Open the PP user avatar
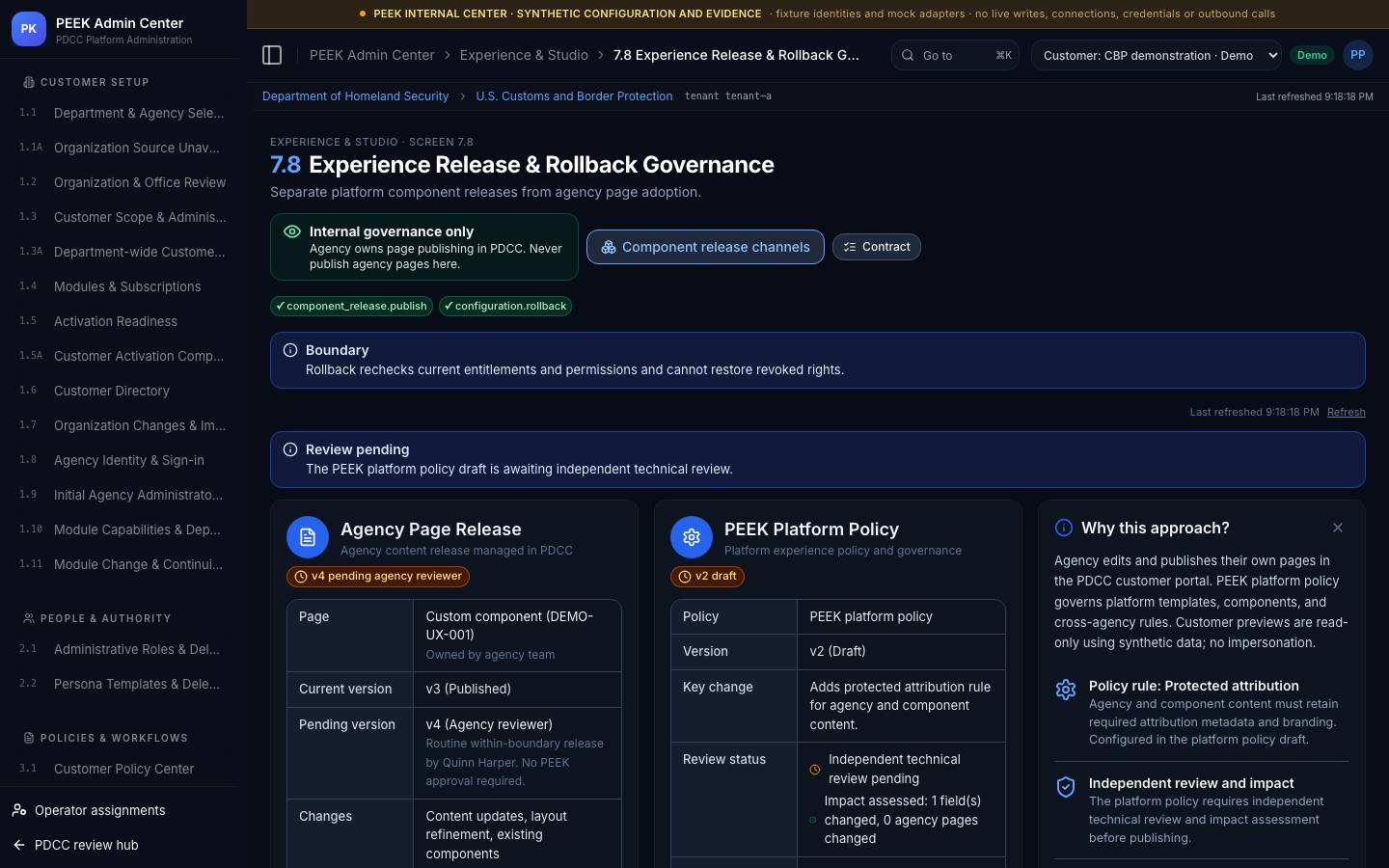This screenshot has width=1389, height=868. [1358, 55]
